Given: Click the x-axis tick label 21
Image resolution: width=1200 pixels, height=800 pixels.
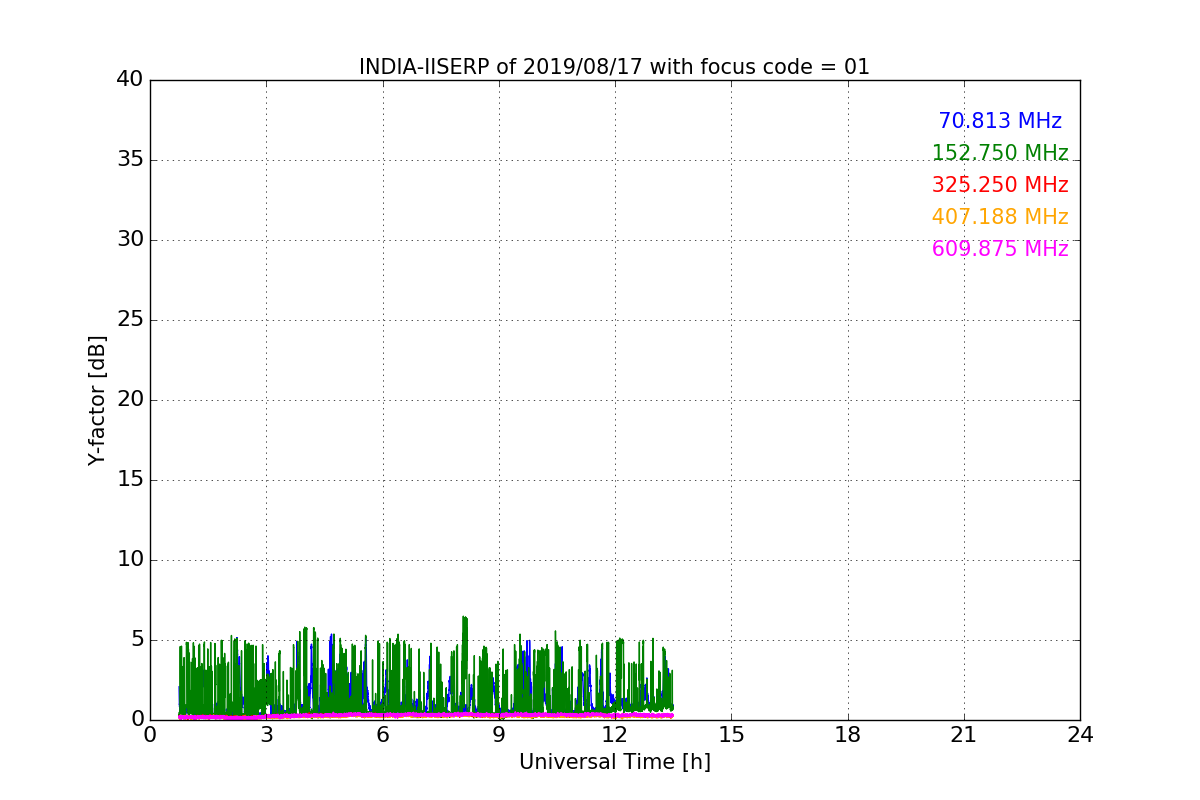Looking at the screenshot, I should tap(964, 735).
